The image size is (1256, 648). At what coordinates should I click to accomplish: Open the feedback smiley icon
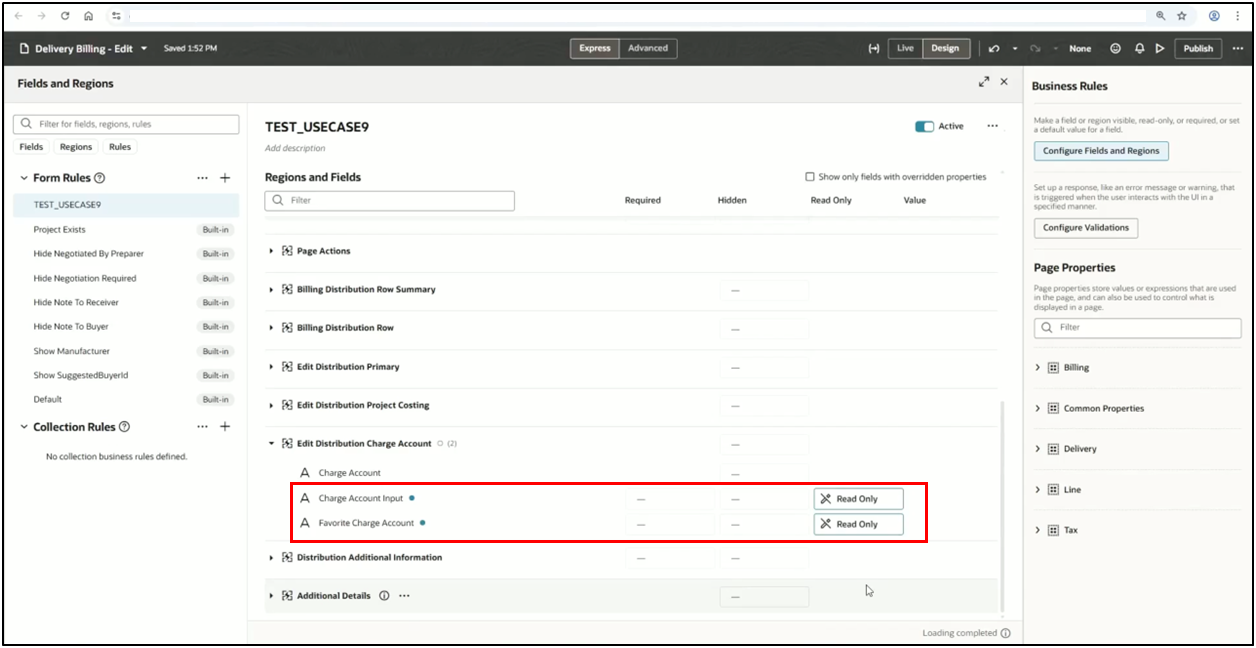[1116, 48]
